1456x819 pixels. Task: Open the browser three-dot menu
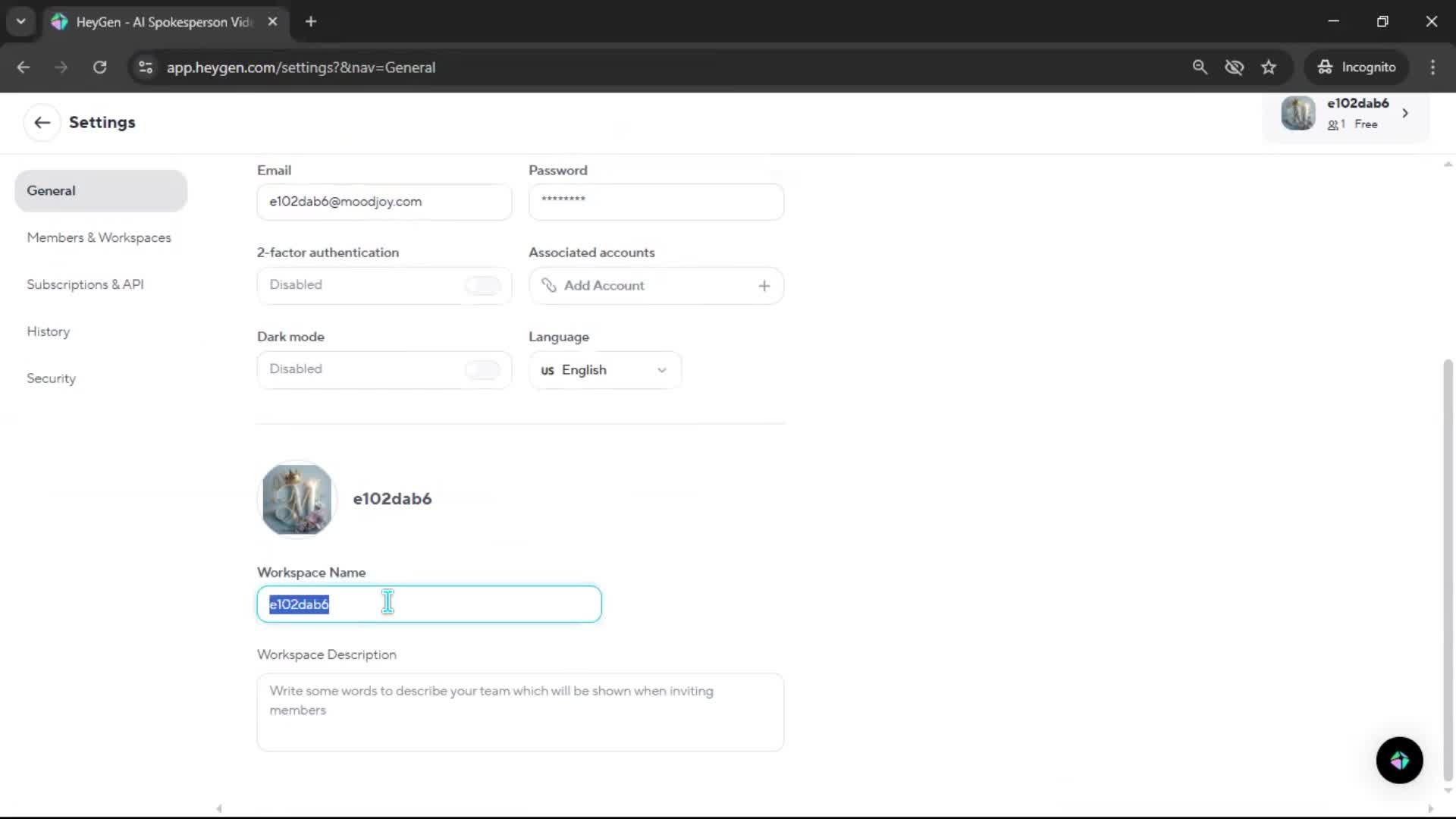tap(1432, 67)
